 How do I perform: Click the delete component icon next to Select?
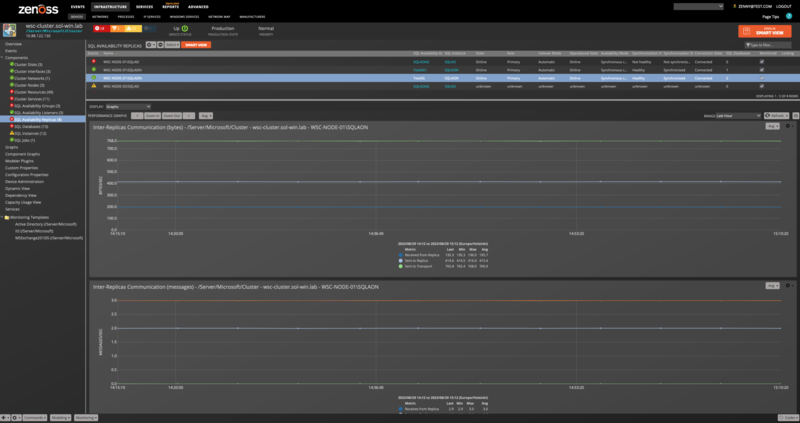tap(160, 45)
